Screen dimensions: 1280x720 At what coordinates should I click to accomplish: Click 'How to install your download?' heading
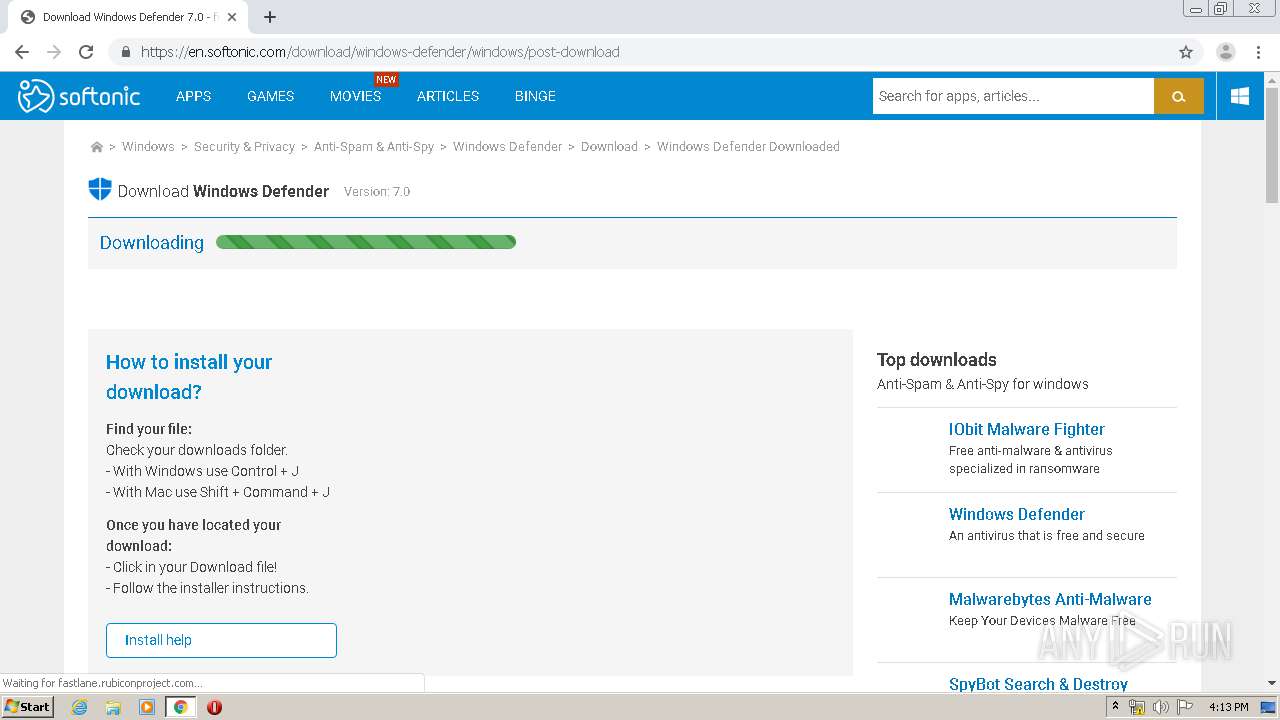coord(189,377)
